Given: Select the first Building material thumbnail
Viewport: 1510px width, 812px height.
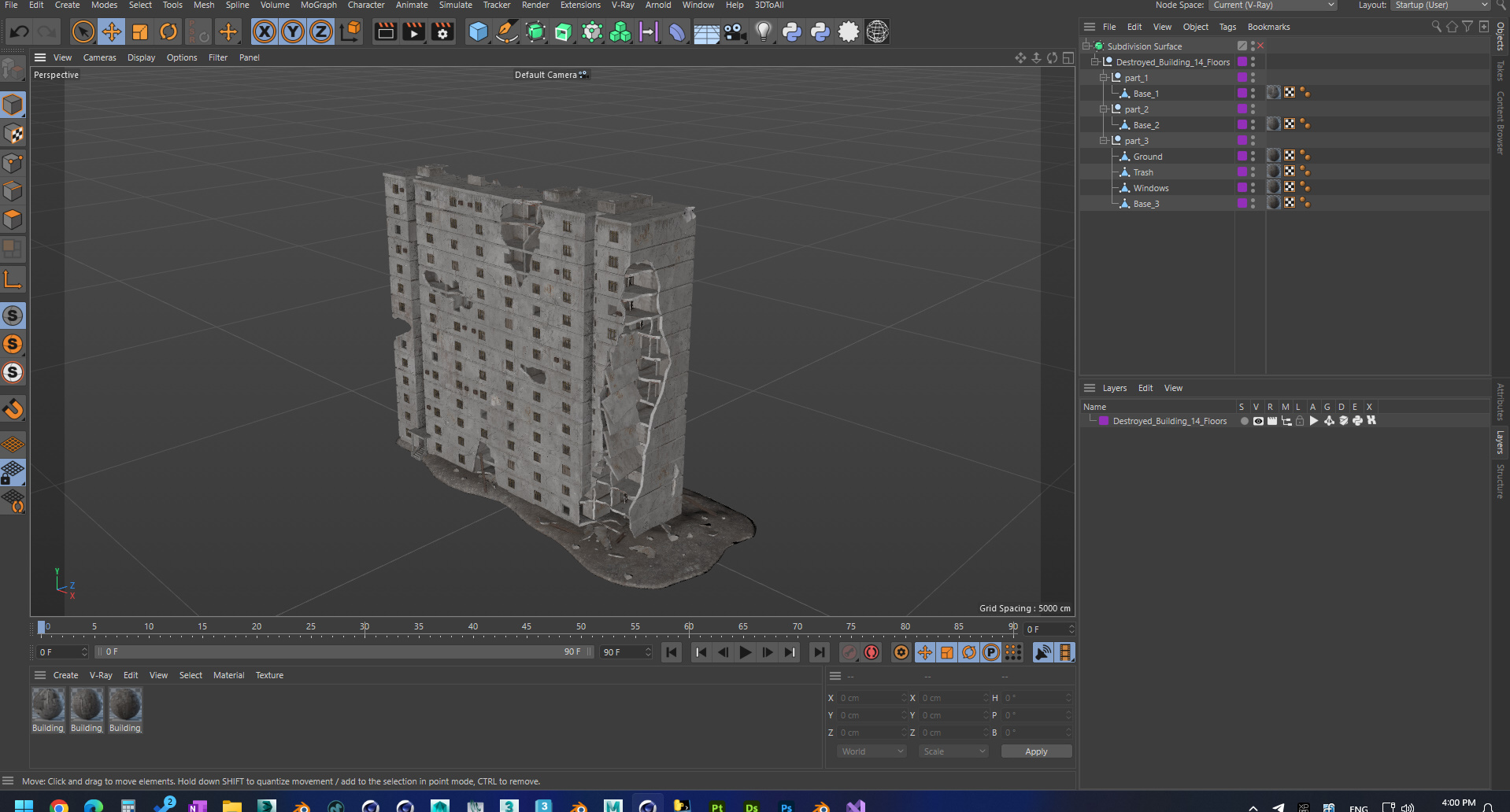Looking at the screenshot, I should pyautogui.click(x=48, y=705).
